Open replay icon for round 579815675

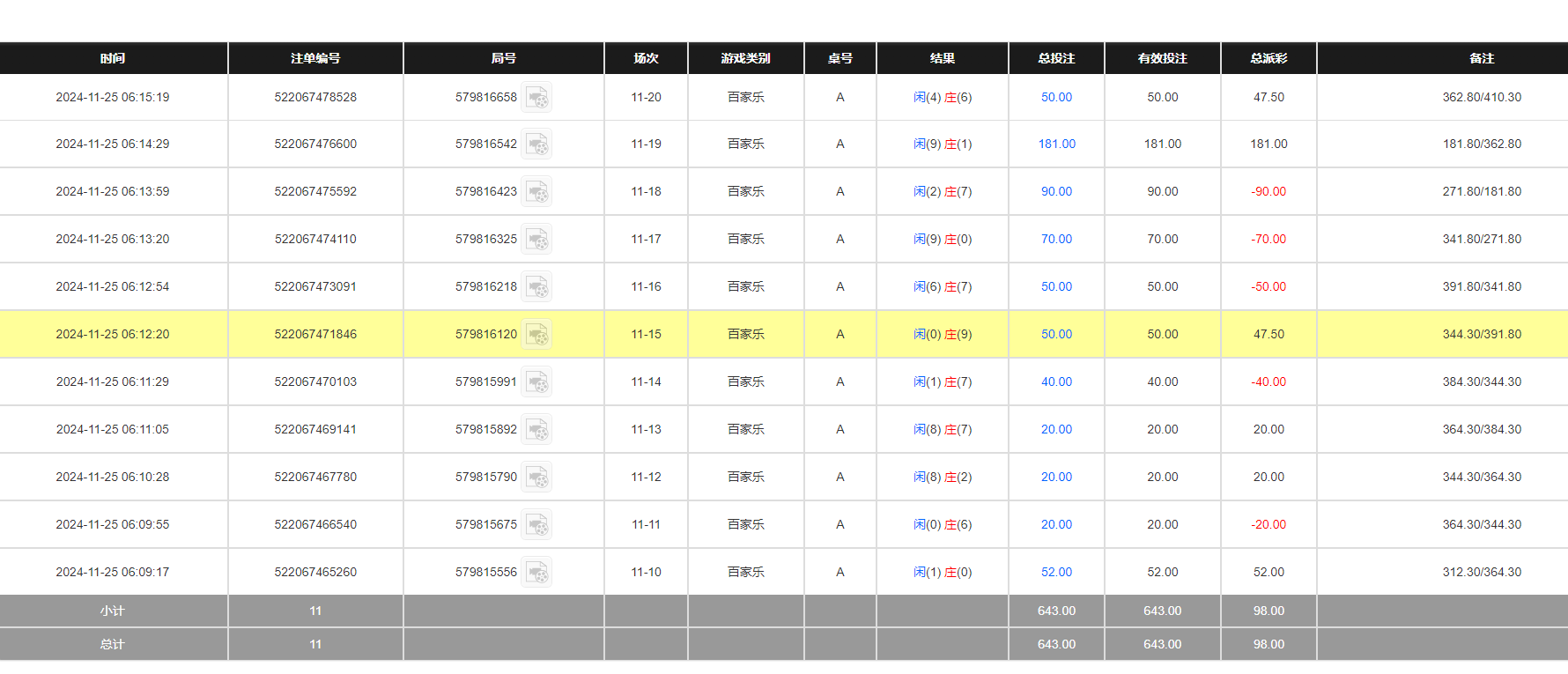pyautogui.click(x=536, y=524)
